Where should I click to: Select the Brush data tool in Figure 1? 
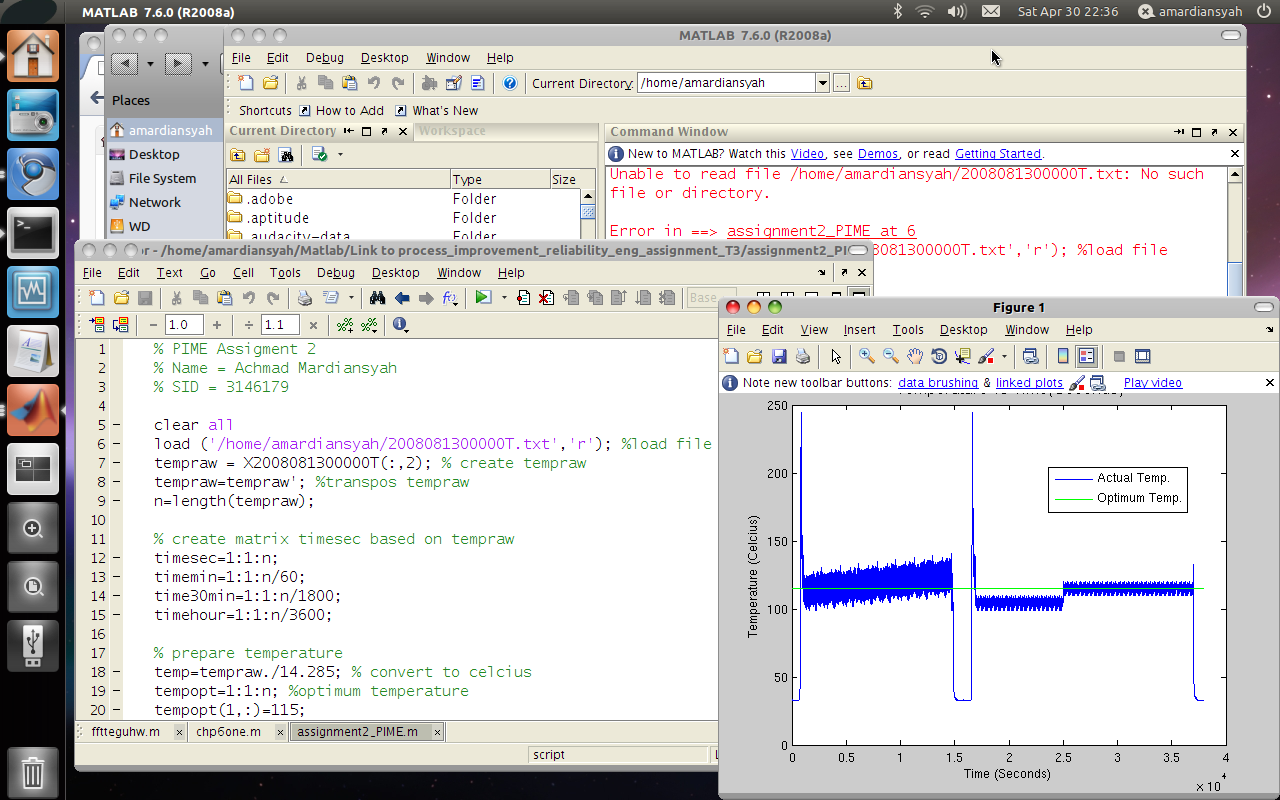[986, 356]
